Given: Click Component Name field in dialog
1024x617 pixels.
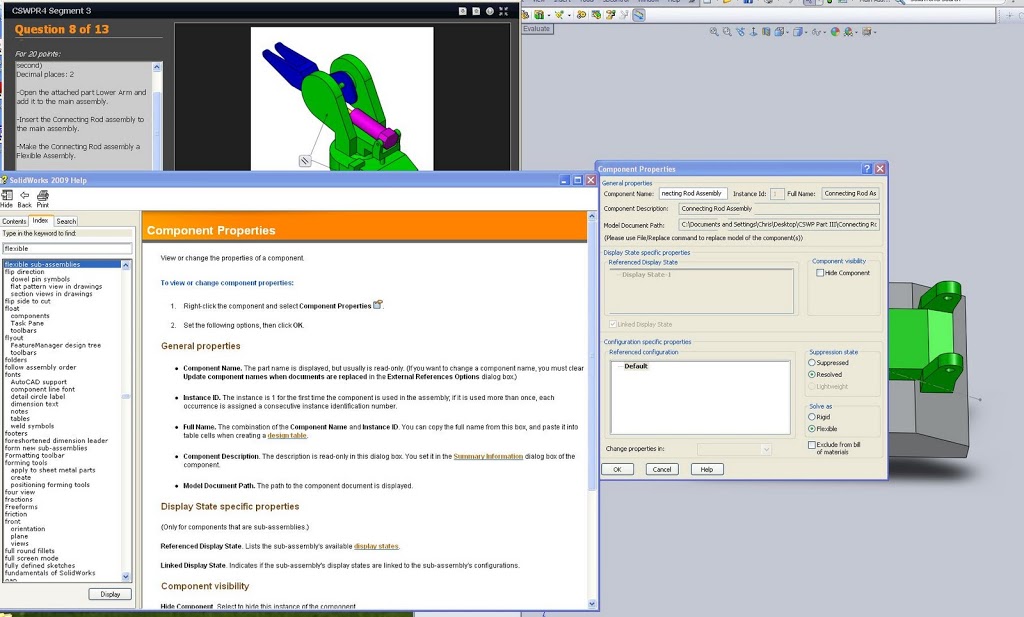Looking at the screenshot, I should pos(692,193).
